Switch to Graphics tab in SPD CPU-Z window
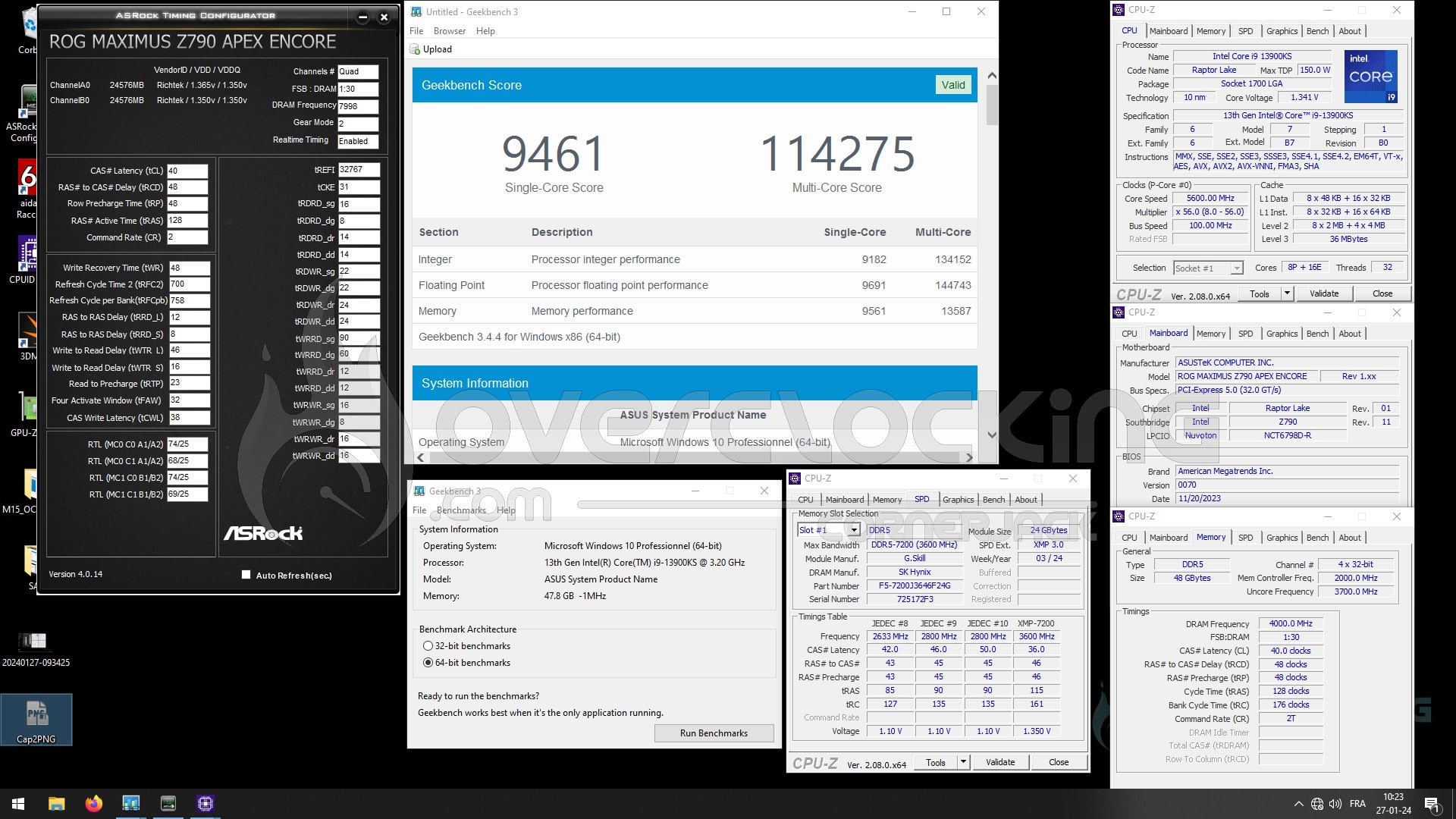Image resolution: width=1456 pixels, height=819 pixels. coord(958,500)
